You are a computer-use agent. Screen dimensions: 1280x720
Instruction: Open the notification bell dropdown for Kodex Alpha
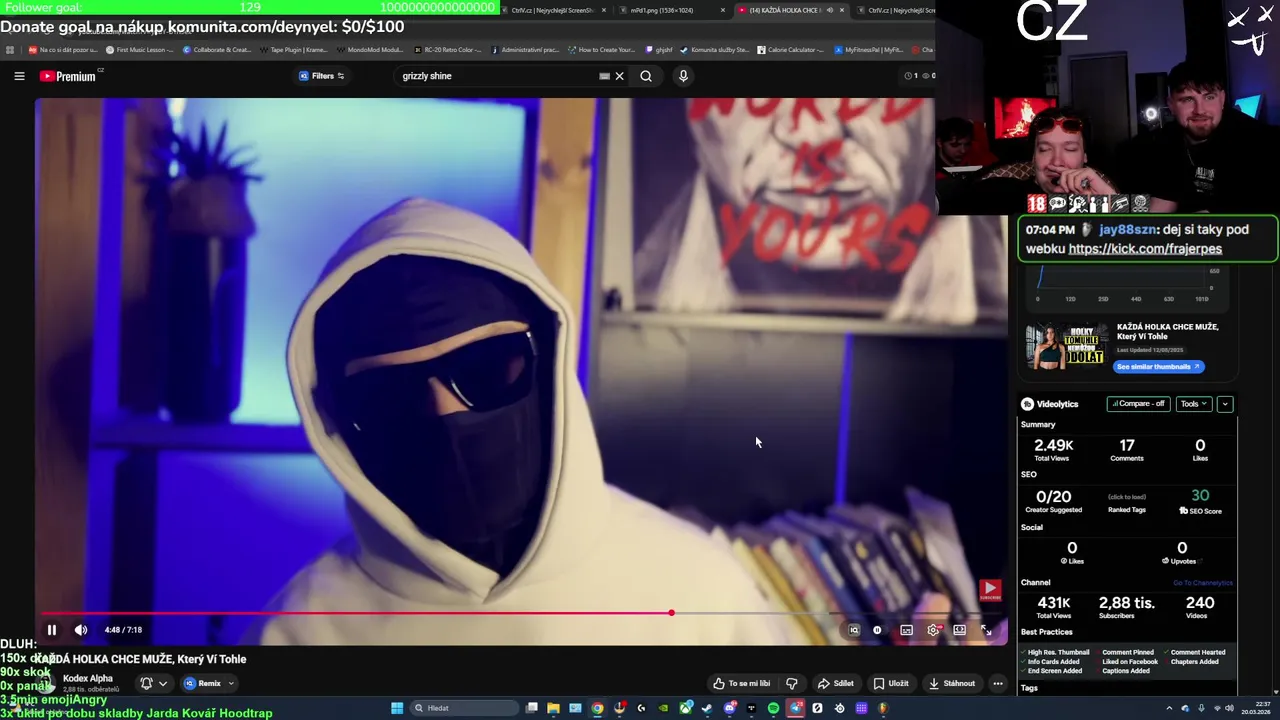[153, 684]
